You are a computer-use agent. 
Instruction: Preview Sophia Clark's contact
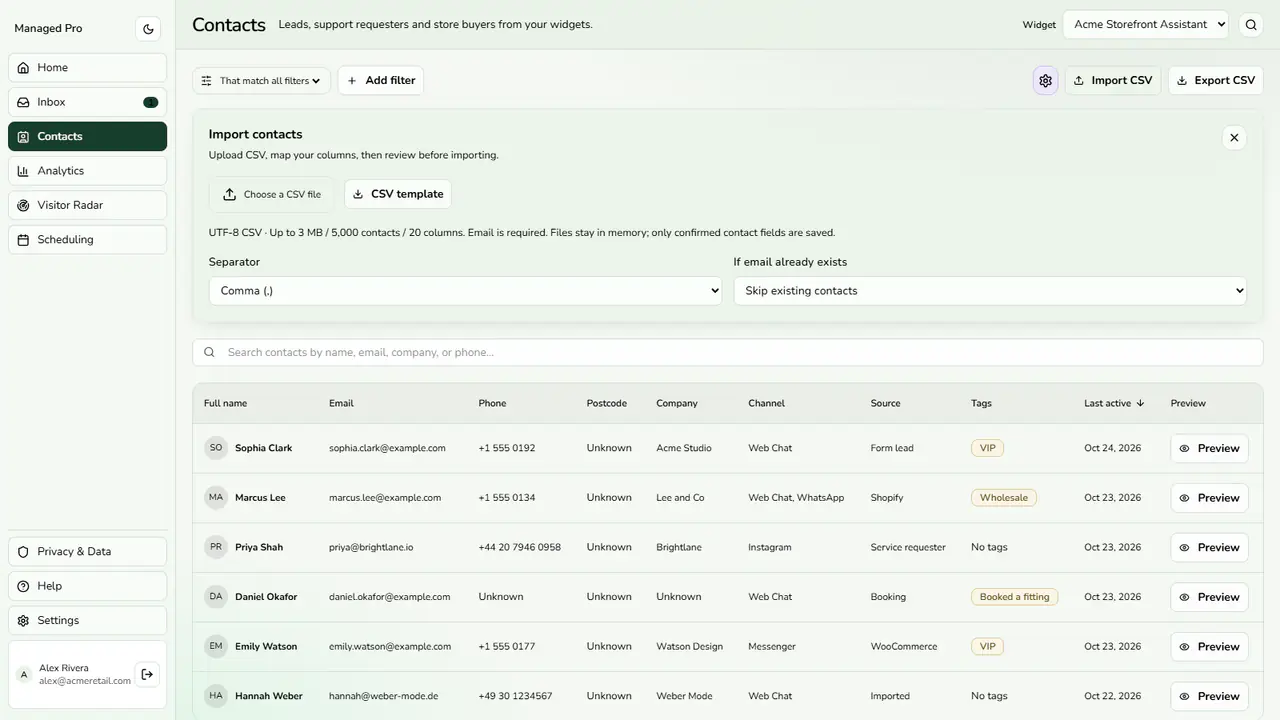1209,448
